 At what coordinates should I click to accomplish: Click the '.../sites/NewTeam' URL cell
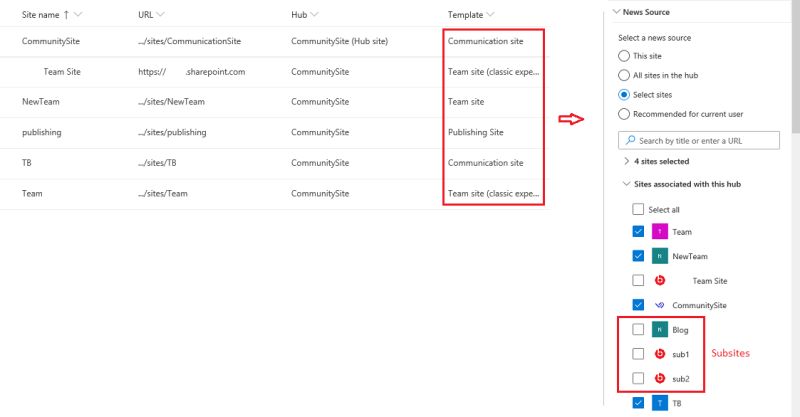[x=171, y=102]
